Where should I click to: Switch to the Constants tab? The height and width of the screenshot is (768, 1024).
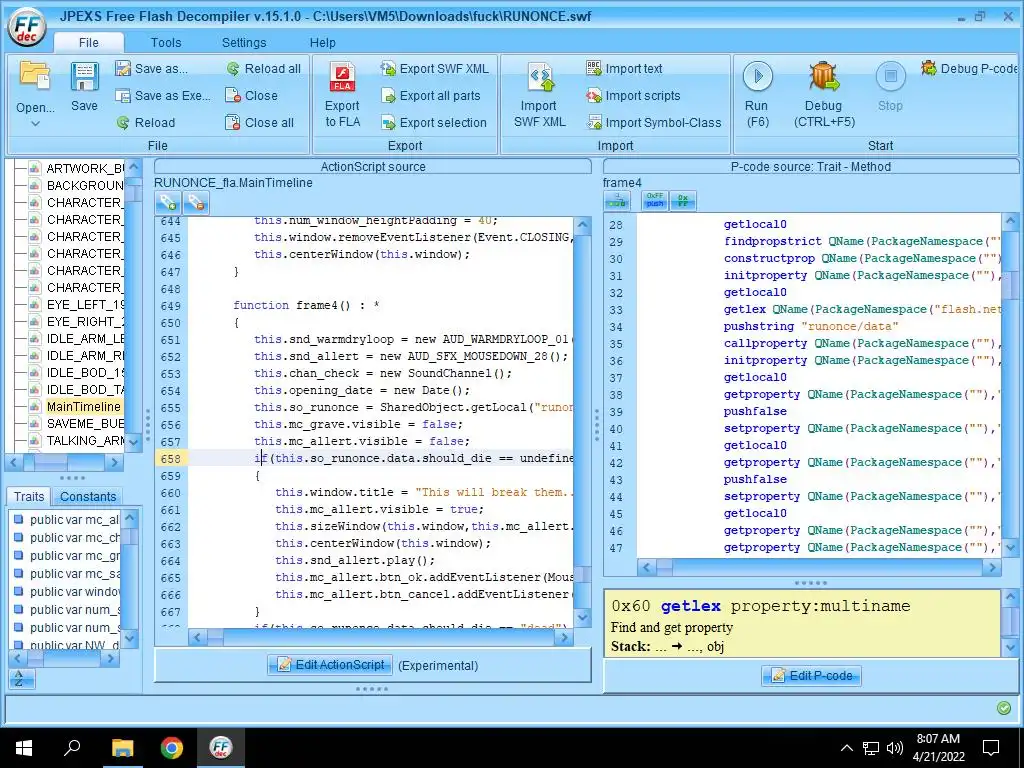[88, 496]
